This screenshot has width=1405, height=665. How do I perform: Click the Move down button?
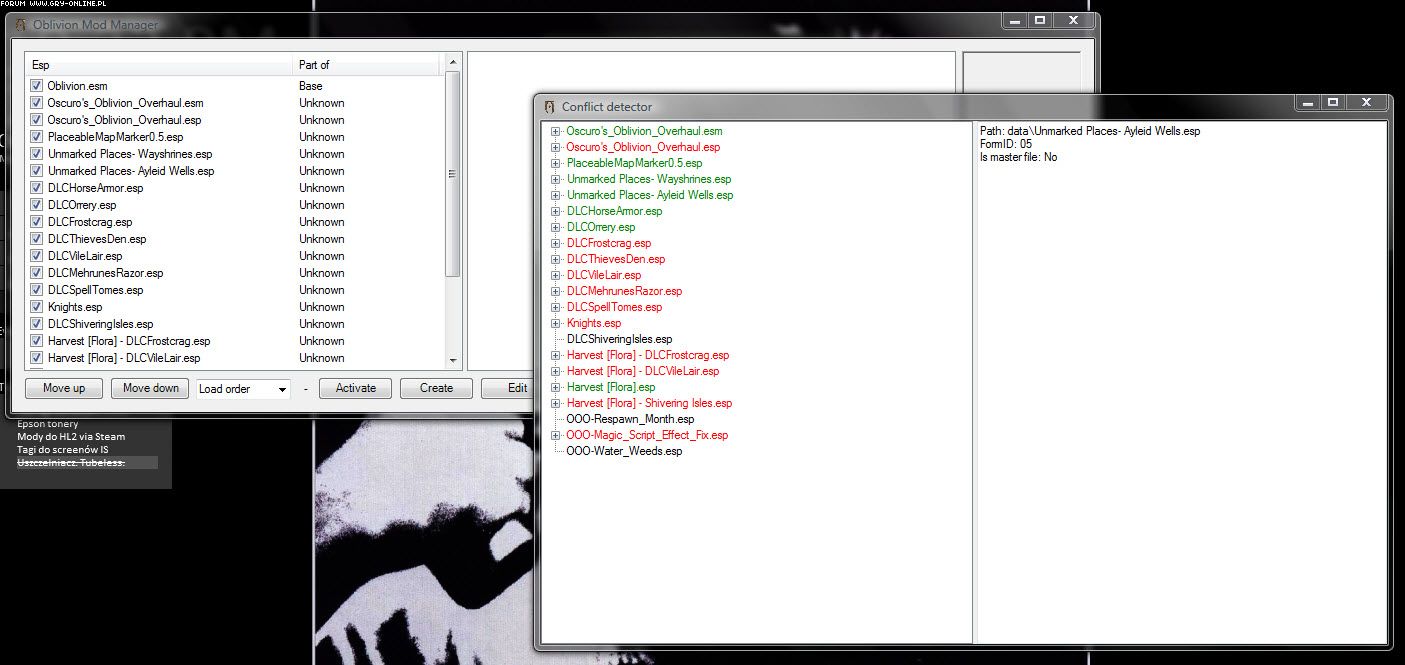tap(151, 388)
